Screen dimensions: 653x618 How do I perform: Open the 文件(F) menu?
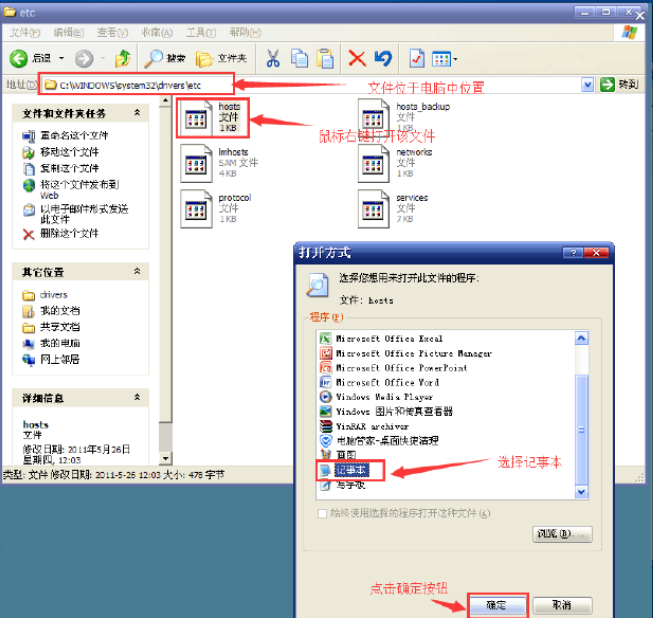(25, 32)
